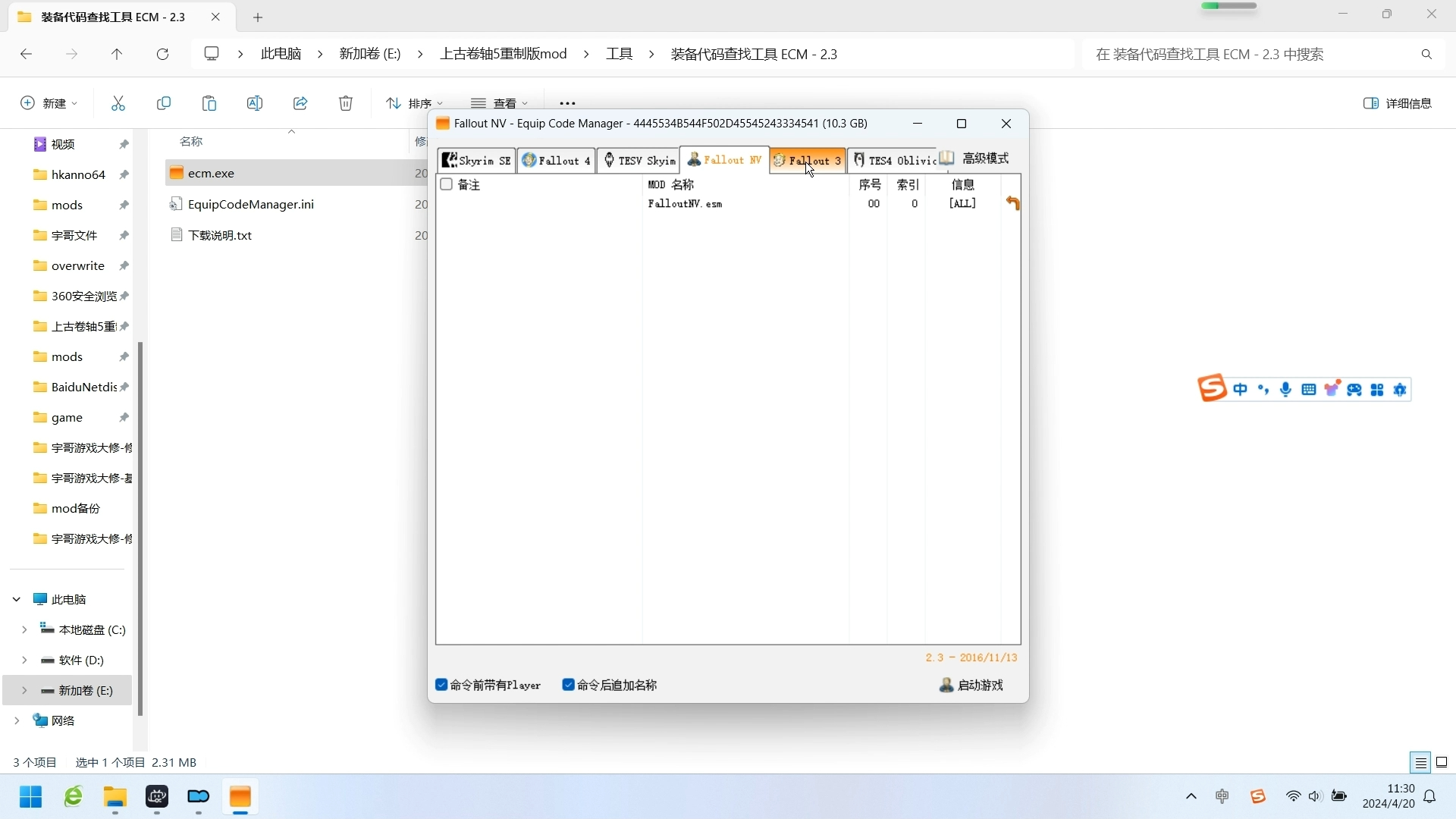
Task: Expand 本地磁盘 (C:) tree node
Action: click(x=24, y=629)
